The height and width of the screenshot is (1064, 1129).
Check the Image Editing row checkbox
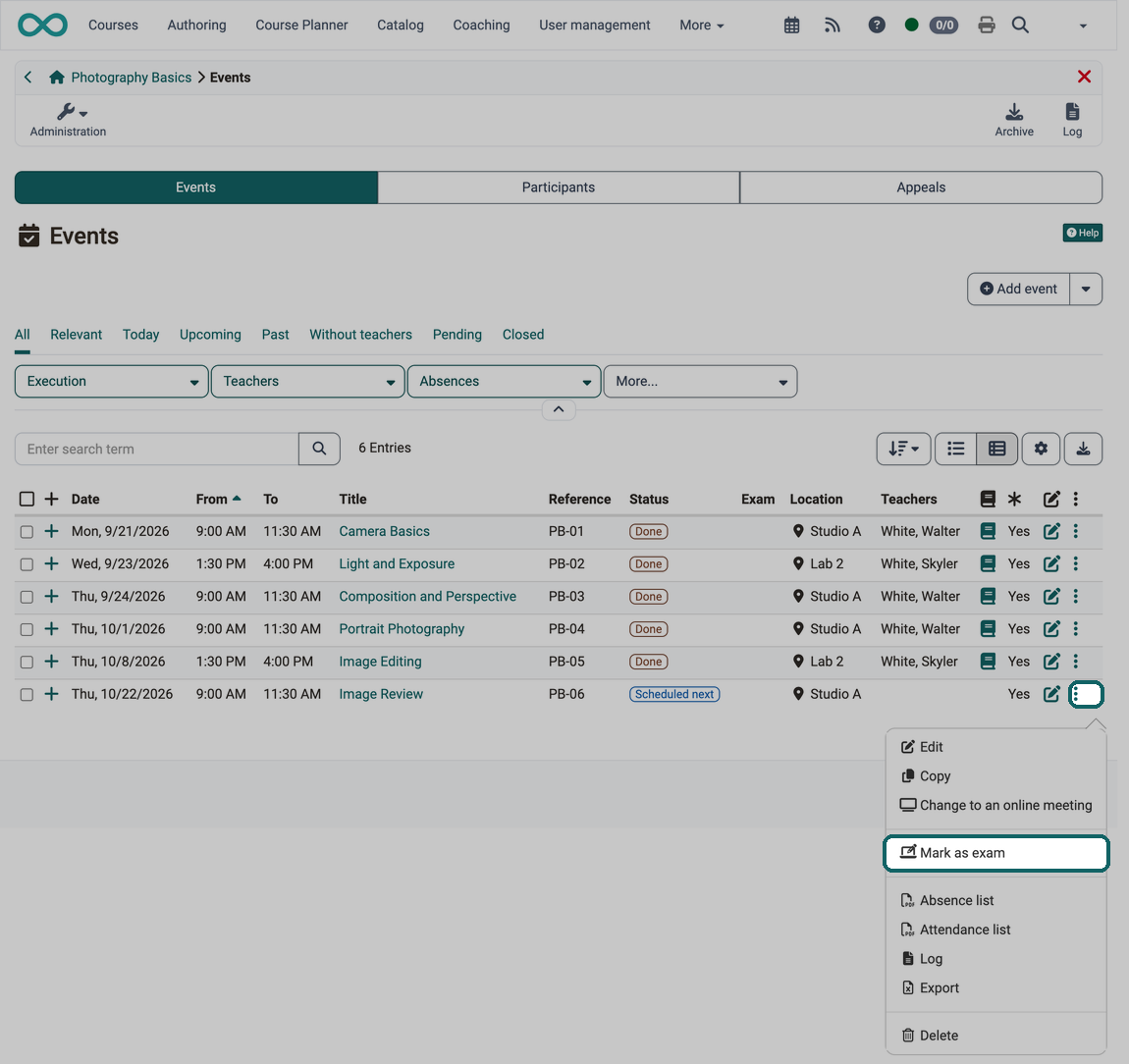pos(27,662)
